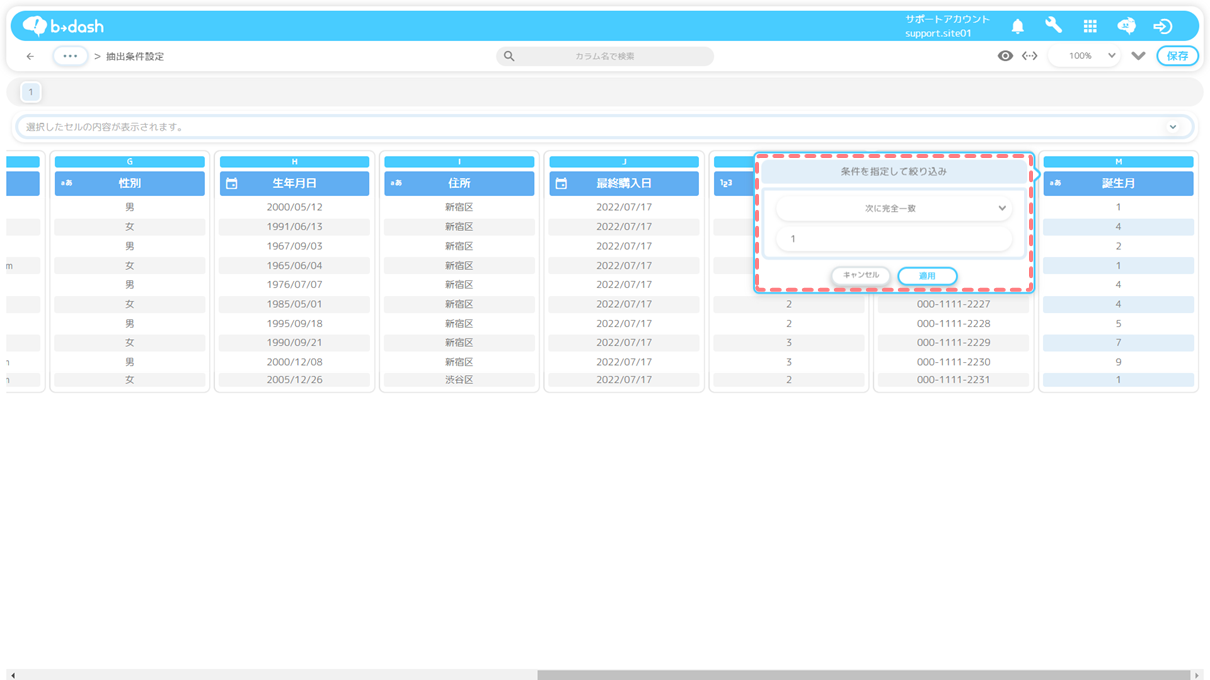Click the 123 number-type icon

726,184
